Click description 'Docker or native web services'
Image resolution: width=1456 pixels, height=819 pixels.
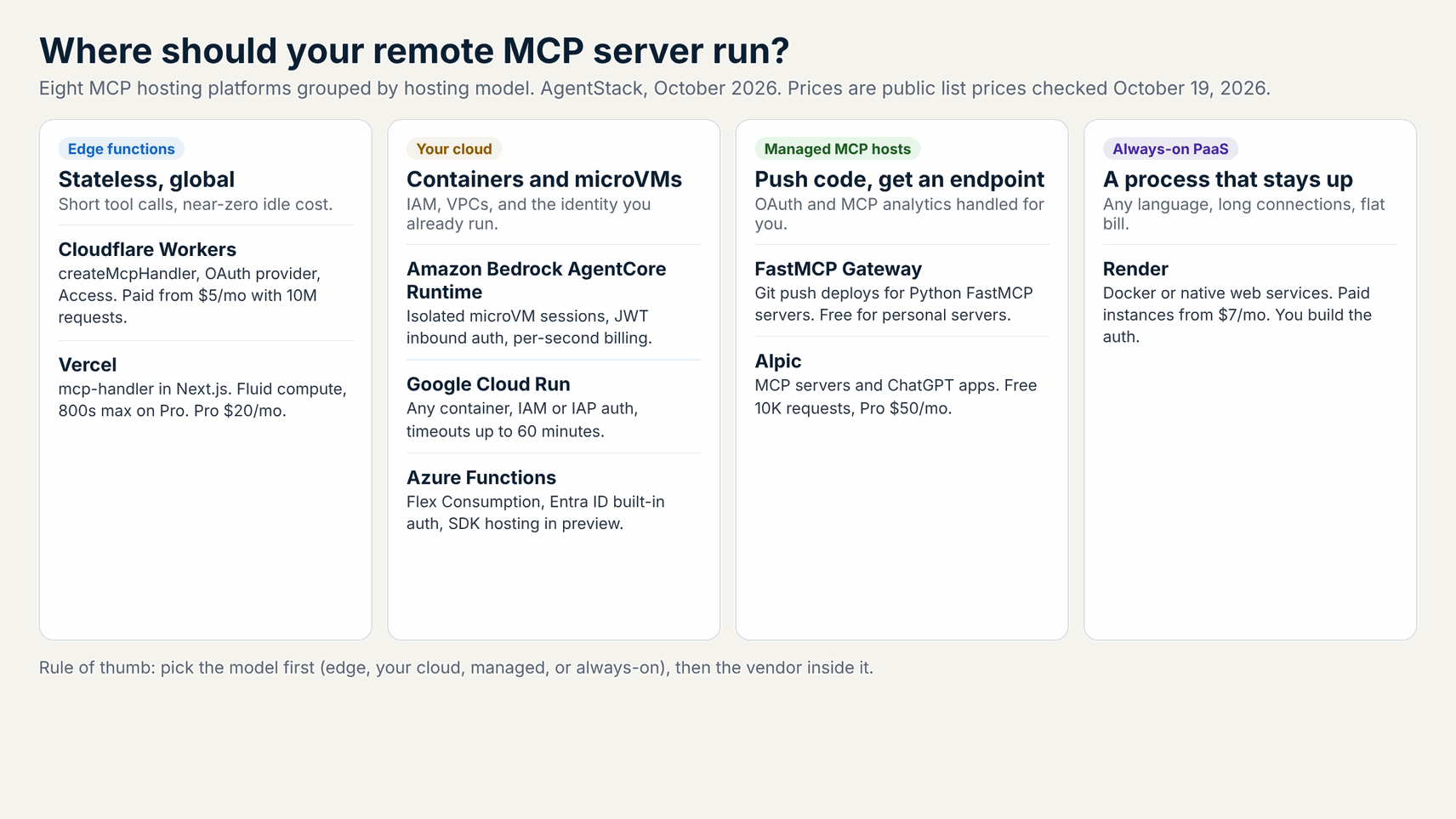click(x=1237, y=315)
